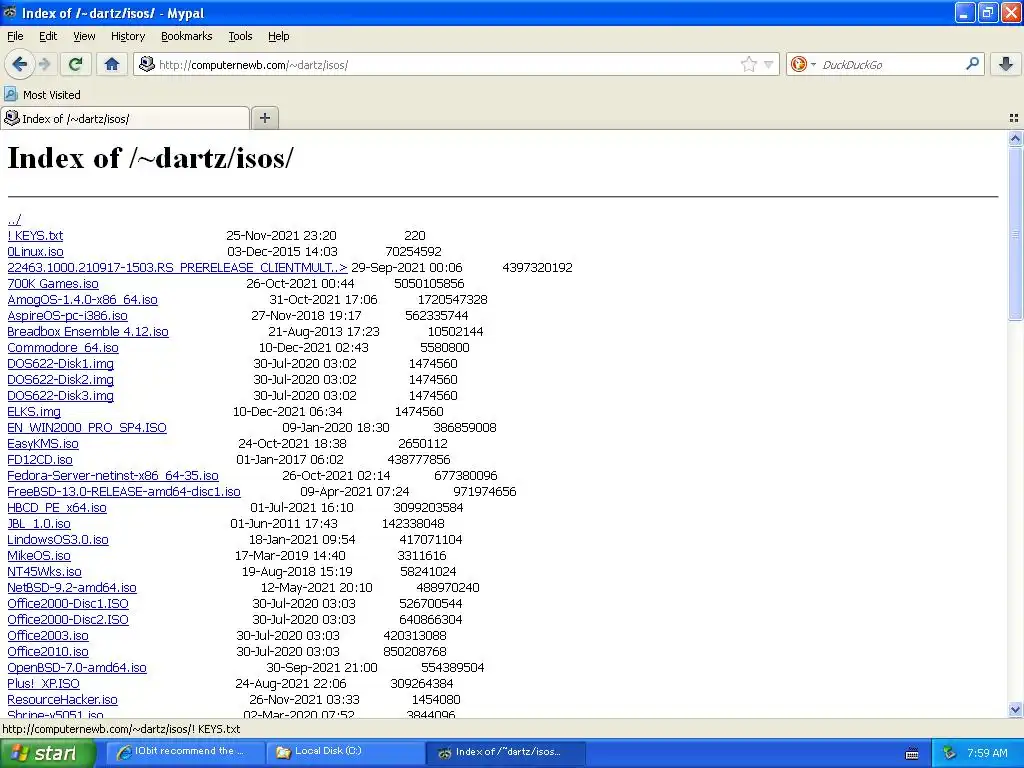Open ResourceHacker.iso link
The height and width of the screenshot is (768, 1024).
click(62, 699)
